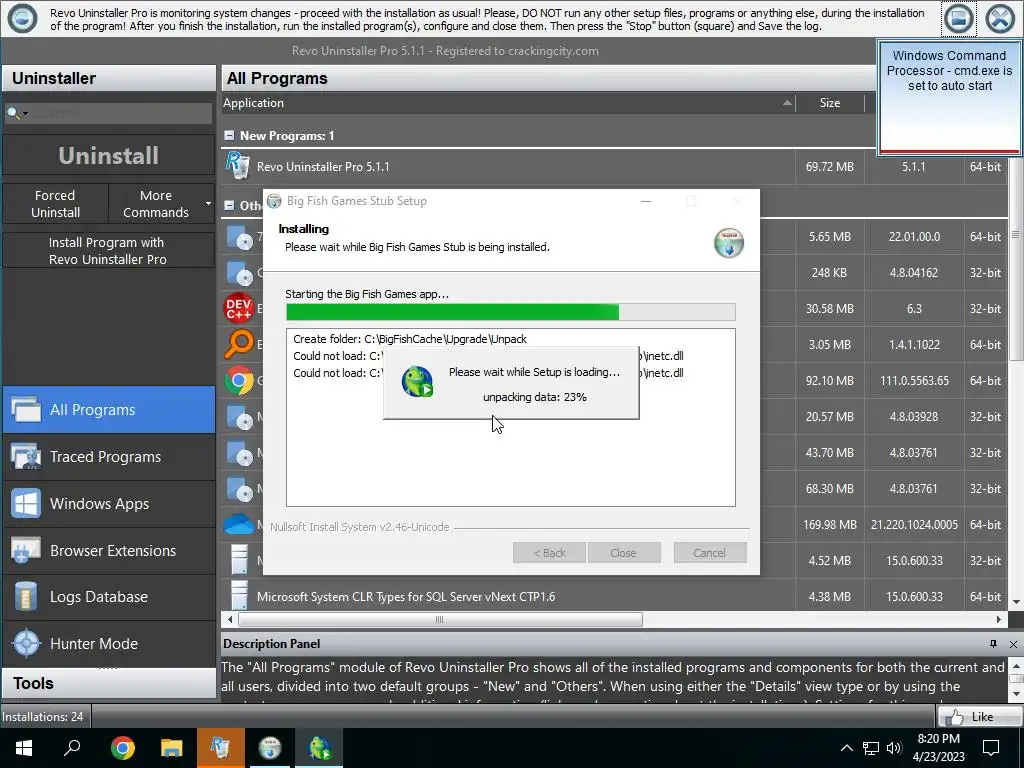Pin the Description Panel with pushpin icon
Image resolution: width=1024 pixels, height=768 pixels.
pos(993,644)
